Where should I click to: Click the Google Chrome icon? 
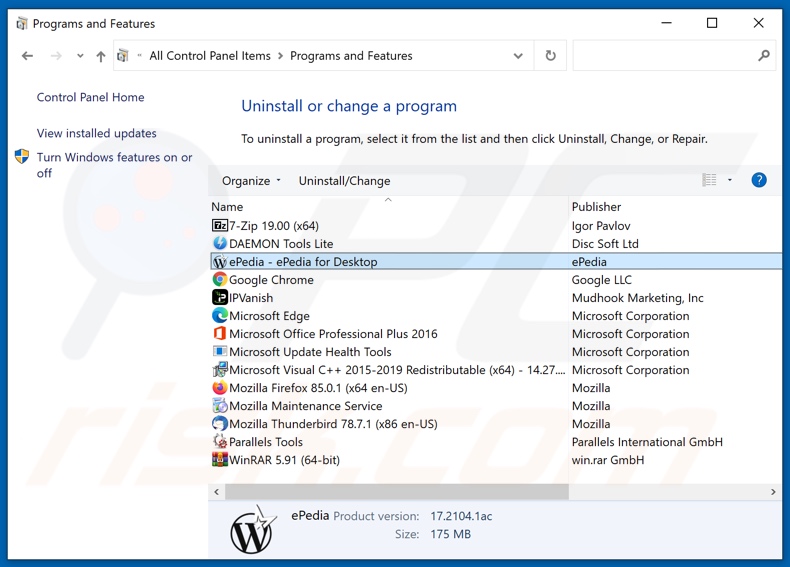tap(220, 279)
